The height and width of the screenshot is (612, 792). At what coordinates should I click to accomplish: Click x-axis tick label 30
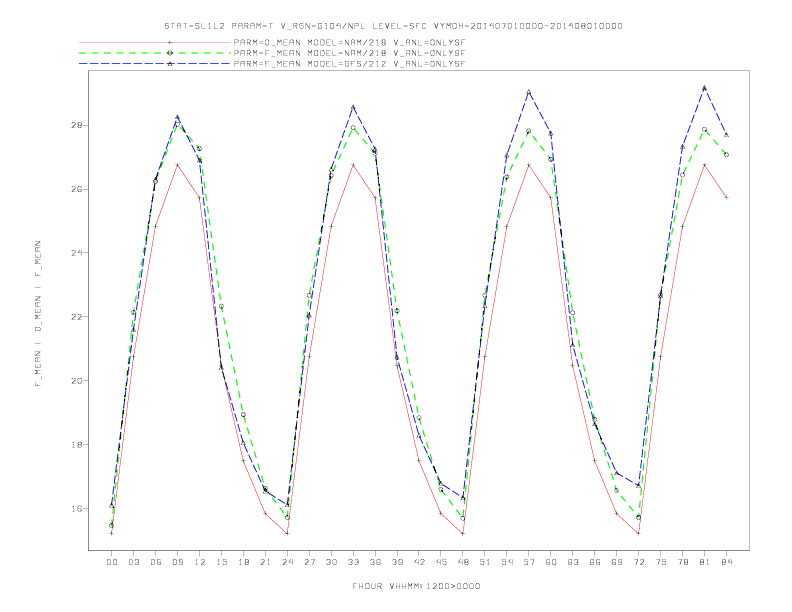point(331,562)
